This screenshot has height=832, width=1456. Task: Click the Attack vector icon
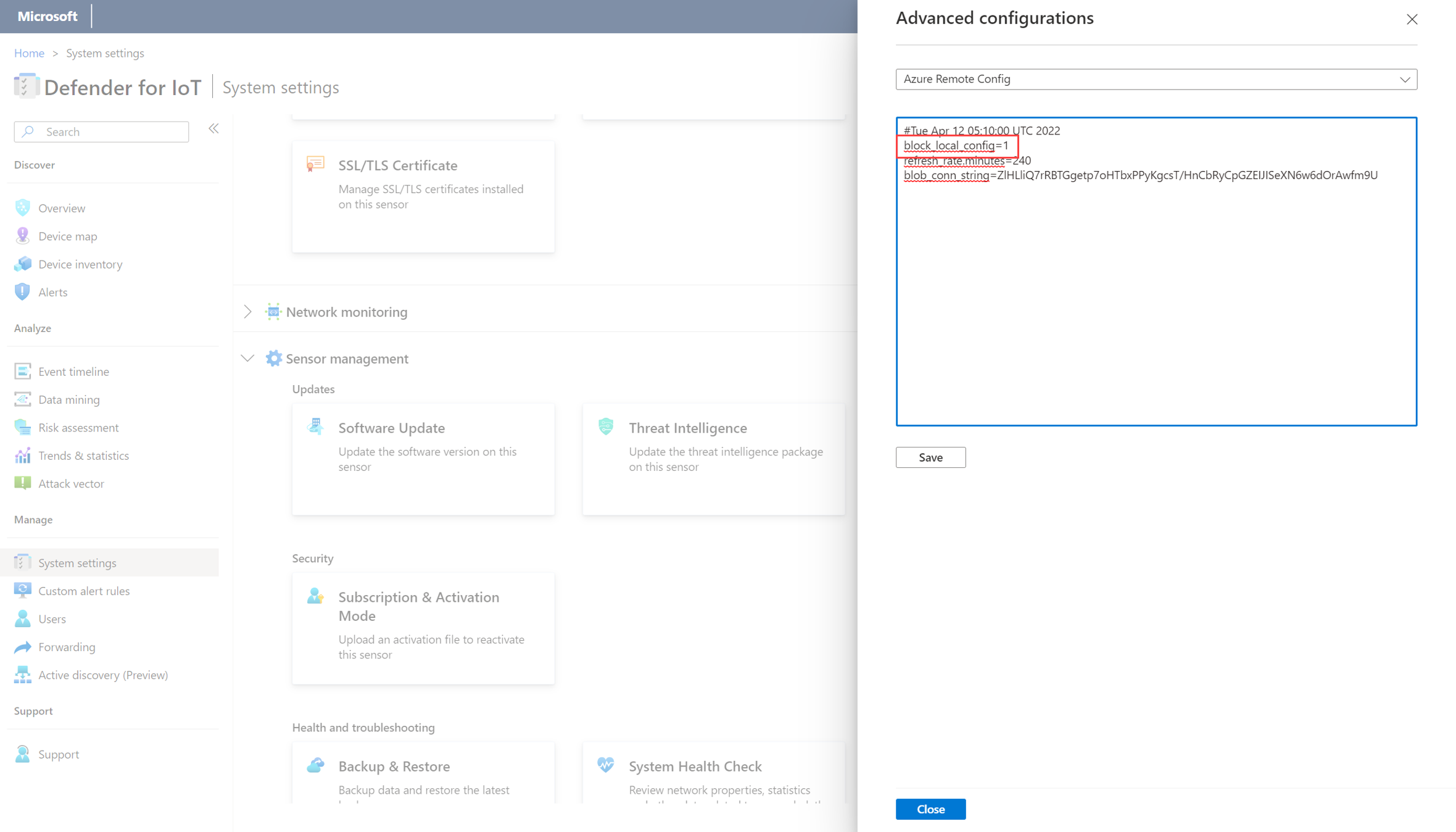22,483
